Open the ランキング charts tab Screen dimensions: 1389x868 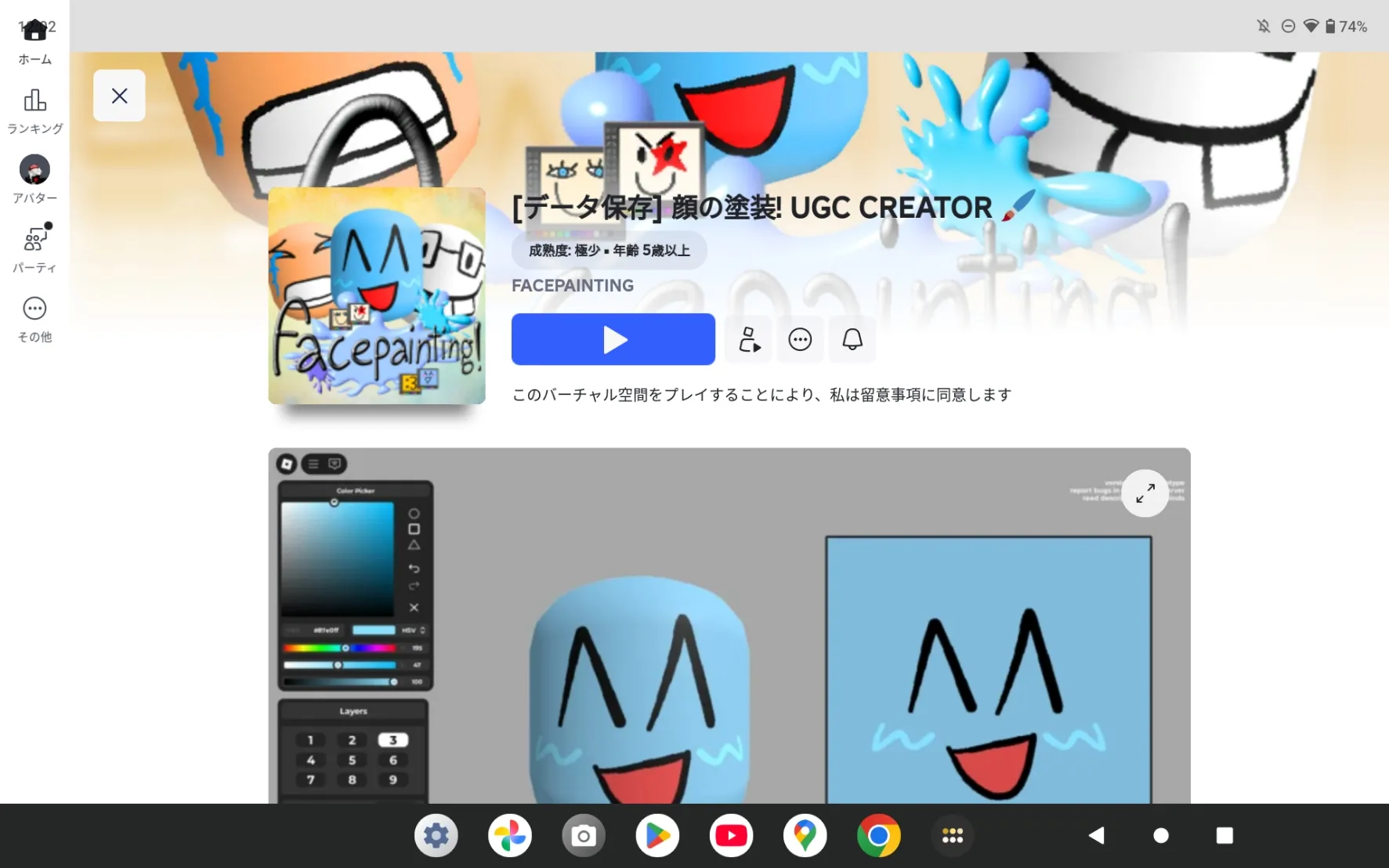click(34, 111)
